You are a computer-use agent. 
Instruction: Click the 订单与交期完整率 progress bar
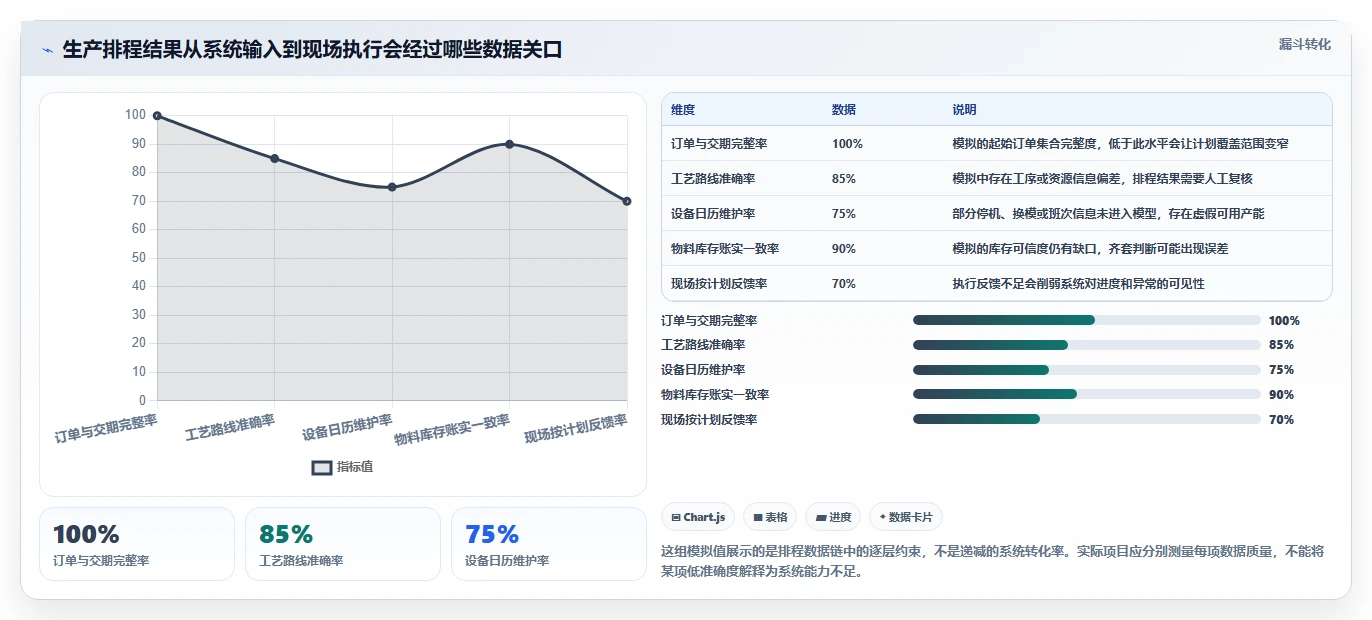point(1086,320)
